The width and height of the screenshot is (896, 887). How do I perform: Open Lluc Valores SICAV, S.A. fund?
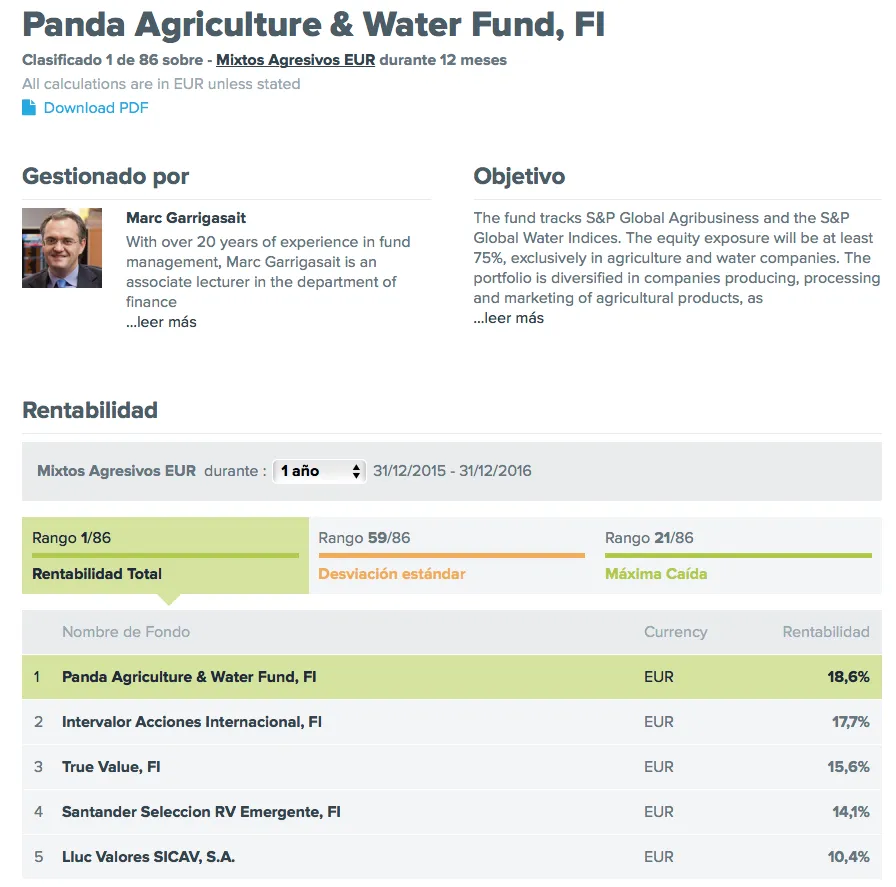[148, 857]
